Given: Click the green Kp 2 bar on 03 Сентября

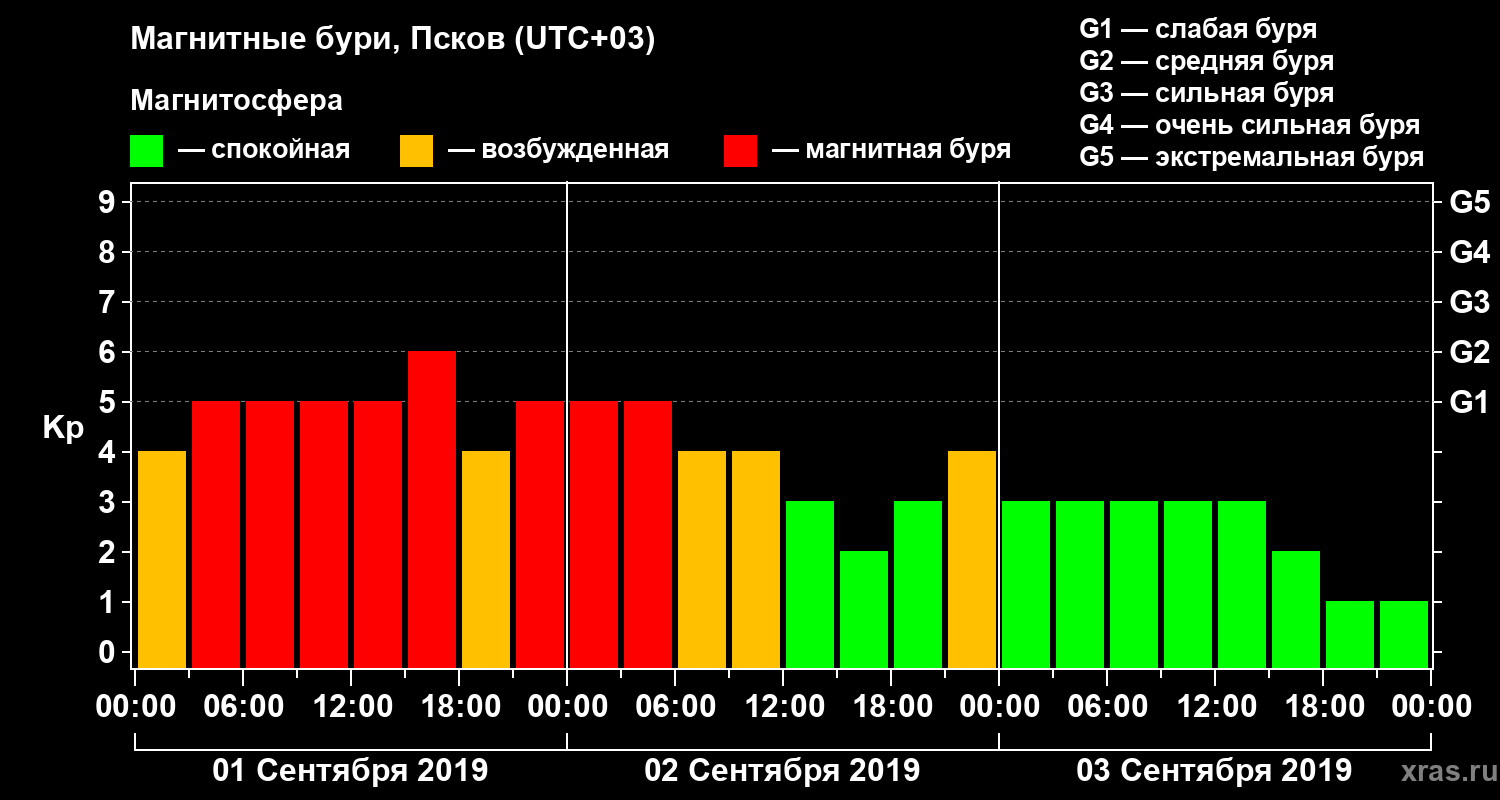Looking at the screenshot, I should (1296, 609).
